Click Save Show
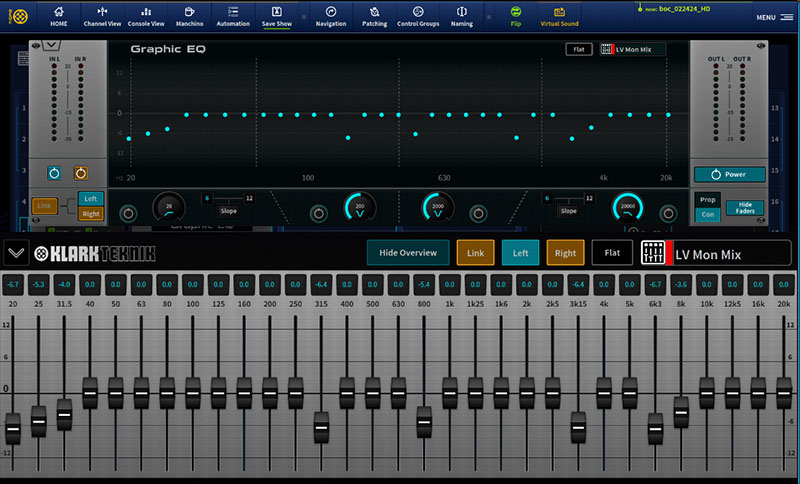 (277, 16)
